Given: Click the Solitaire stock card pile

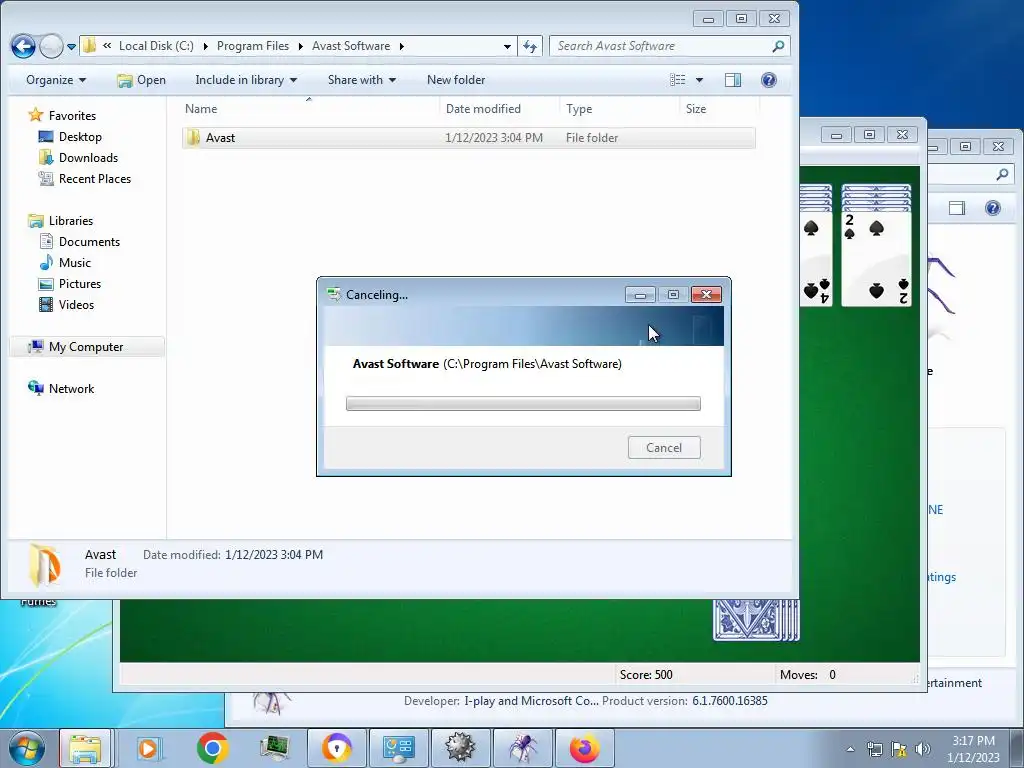Looking at the screenshot, I should [x=756, y=620].
